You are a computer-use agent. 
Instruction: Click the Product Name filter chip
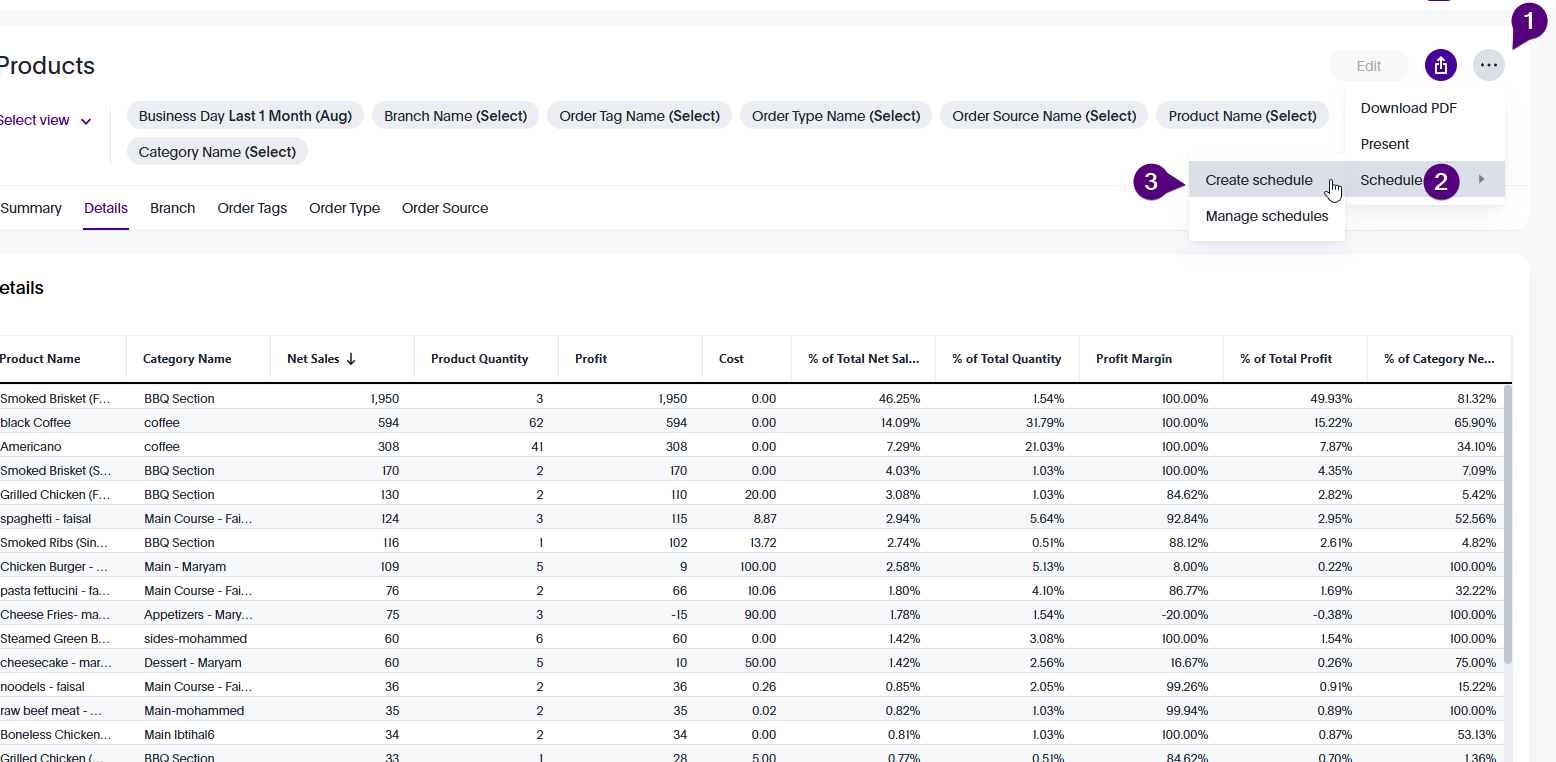[1242, 116]
